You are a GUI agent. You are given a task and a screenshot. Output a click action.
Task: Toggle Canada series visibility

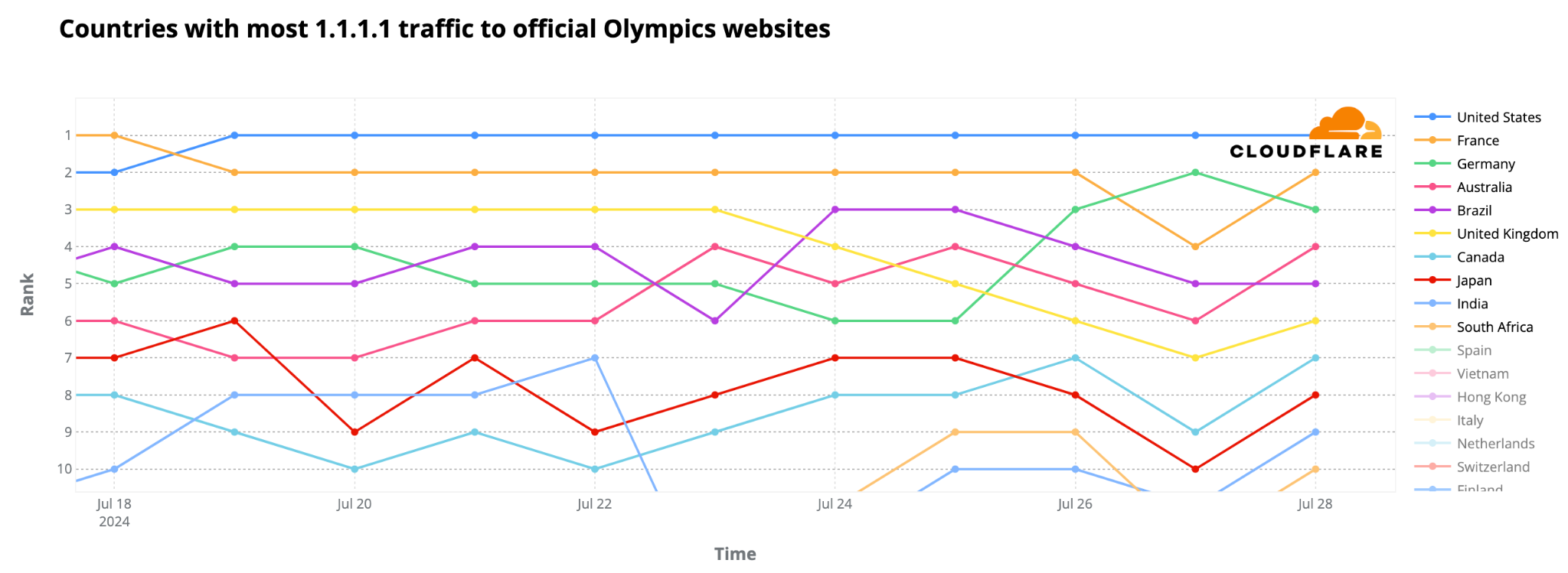(1480, 257)
